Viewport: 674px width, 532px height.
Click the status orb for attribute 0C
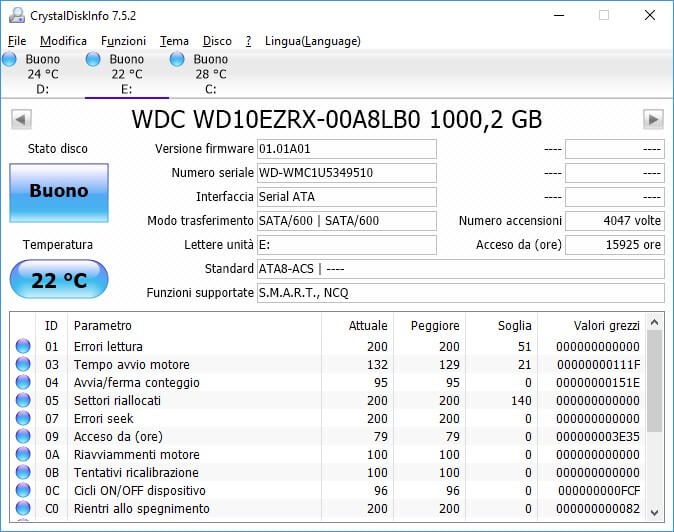[x=23, y=490]
